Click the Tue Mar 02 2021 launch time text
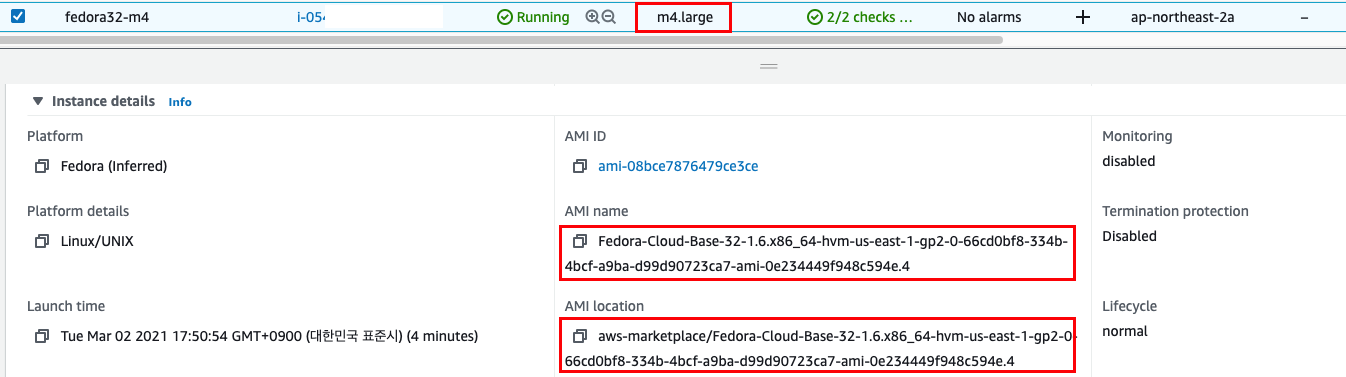1346x377 pixels. 269,336
